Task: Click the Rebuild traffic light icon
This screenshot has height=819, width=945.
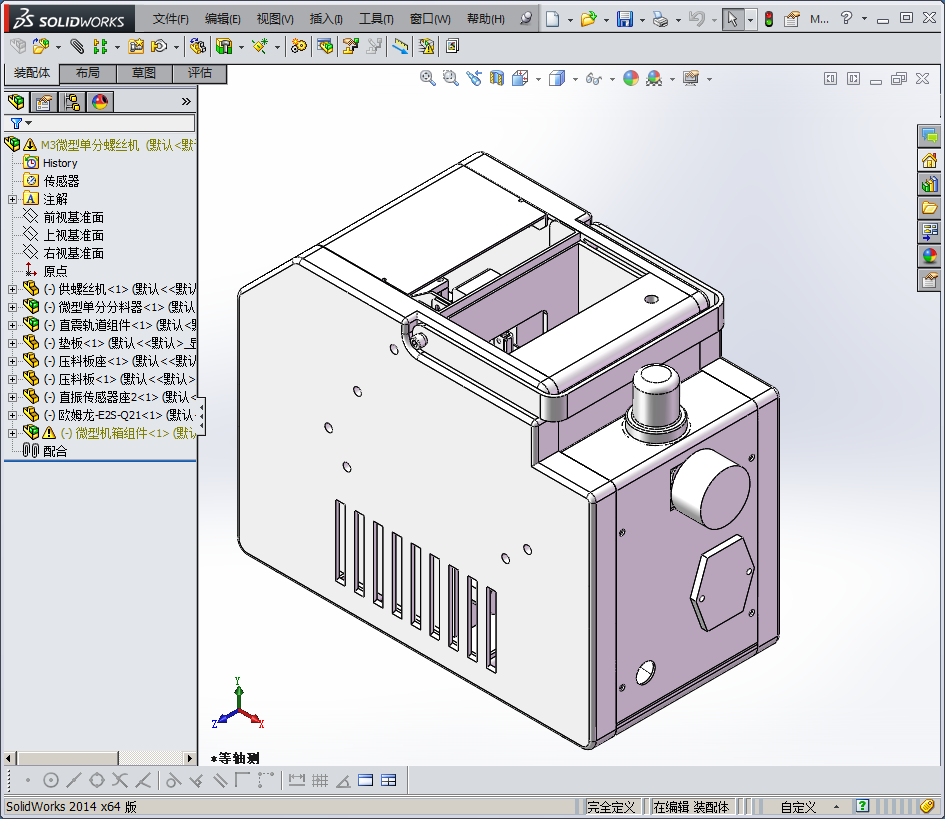Action: pyautogui.click(x=768, y=19)
